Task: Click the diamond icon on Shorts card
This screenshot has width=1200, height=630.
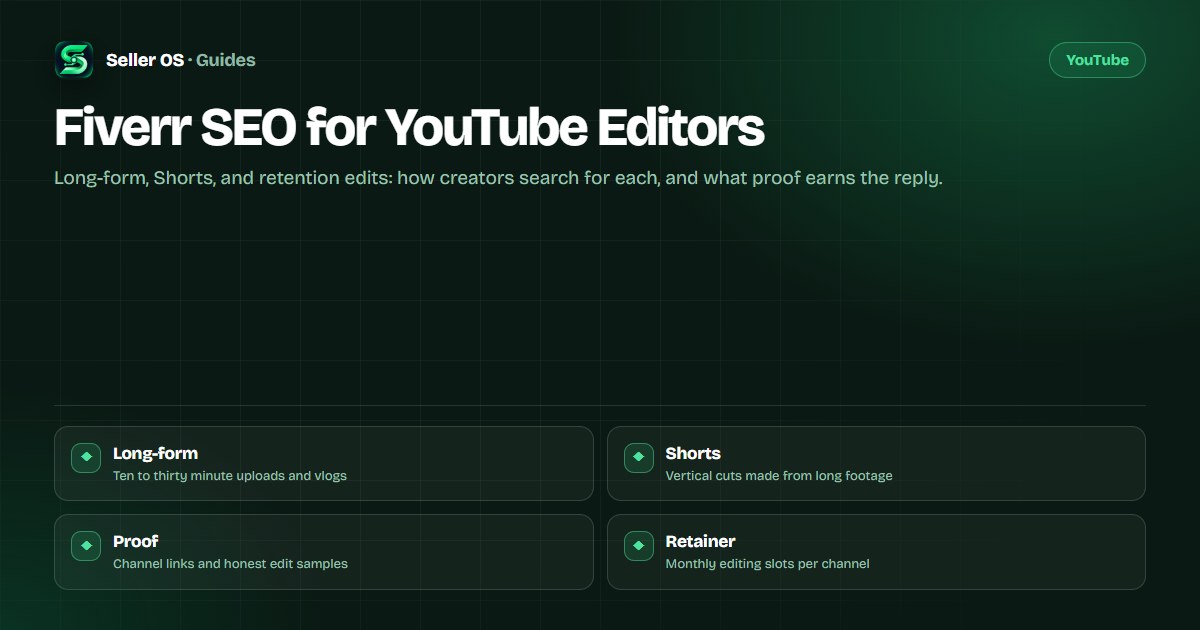Action: point(639,458)
